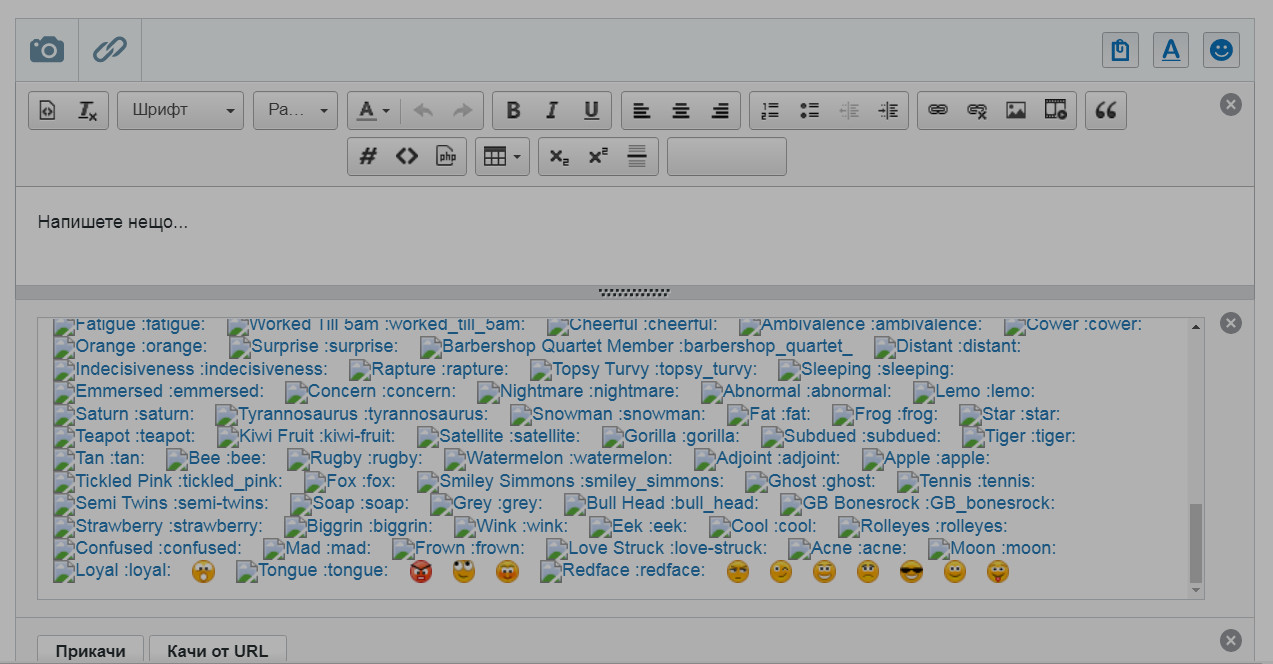Click the unlink icon
The height and width of the screenshot is (664, 1273).
[977, 110]
